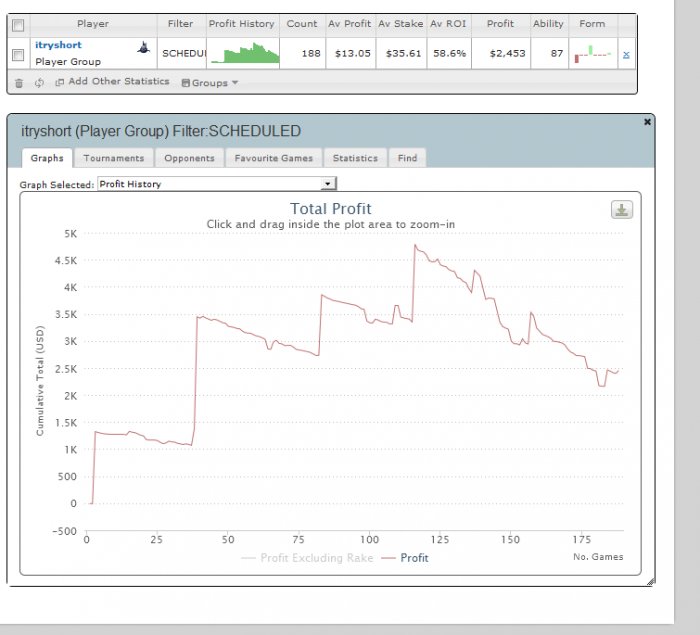This screenshot has height=635, width=700.
Task: Click the refresh arrows icon
Action: coord(39,83)
